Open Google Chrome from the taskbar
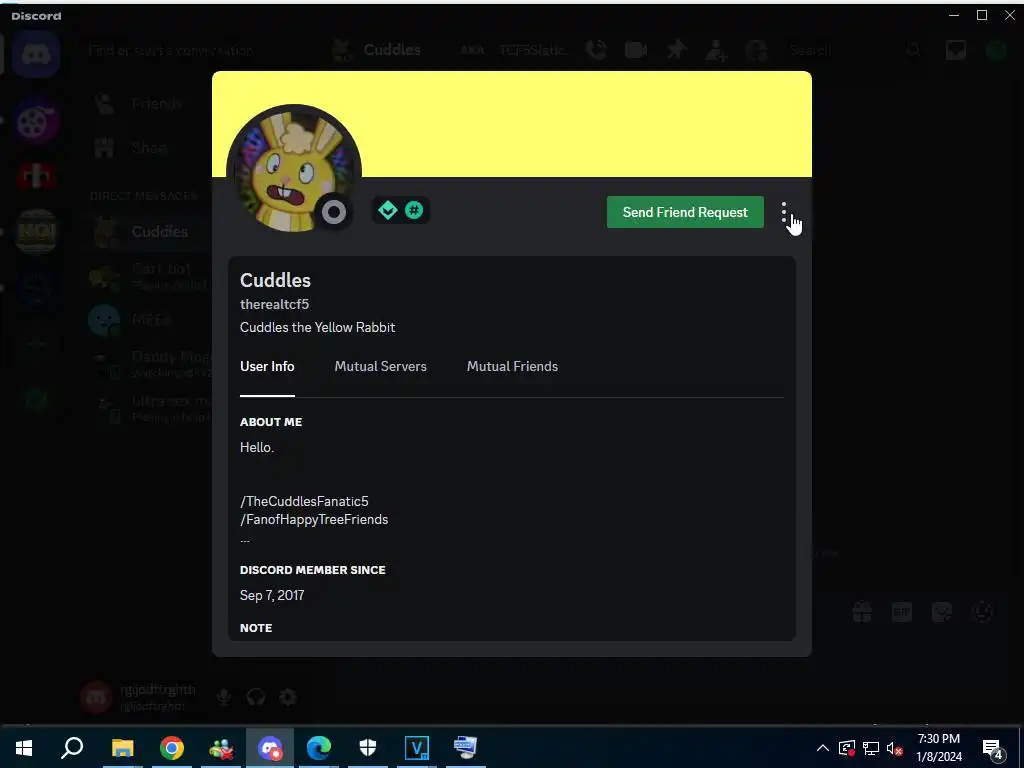Screen dimensions: 1024x768 point(171,748)
